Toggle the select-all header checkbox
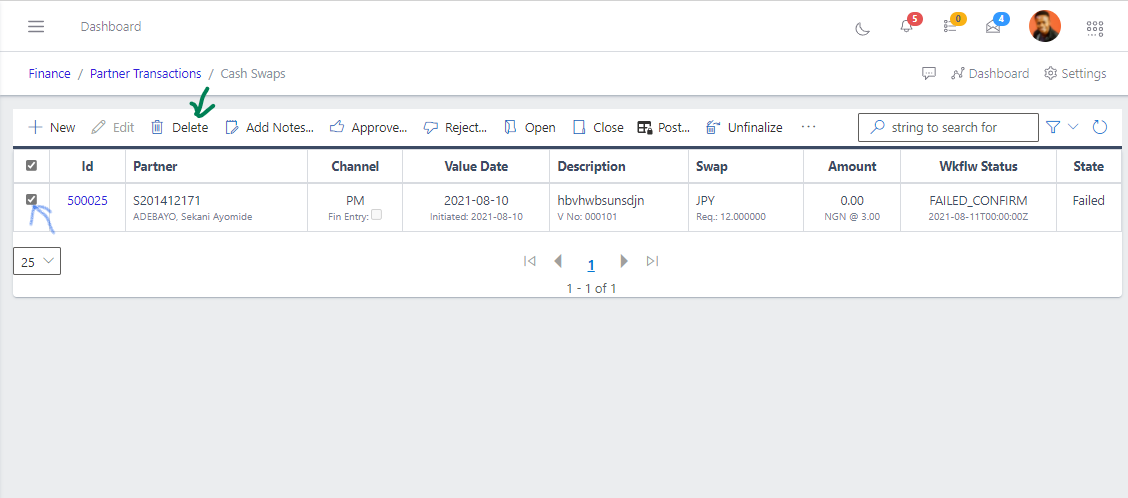The width and height of the screenshot is (1128, 498). point(31,166)
